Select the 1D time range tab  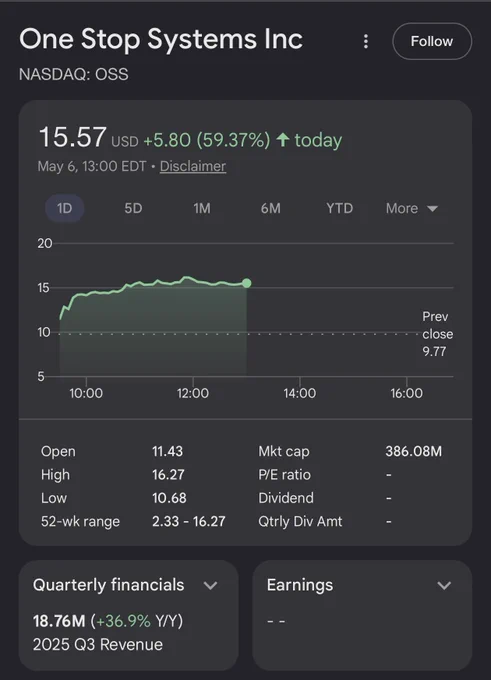pos(65,208)
